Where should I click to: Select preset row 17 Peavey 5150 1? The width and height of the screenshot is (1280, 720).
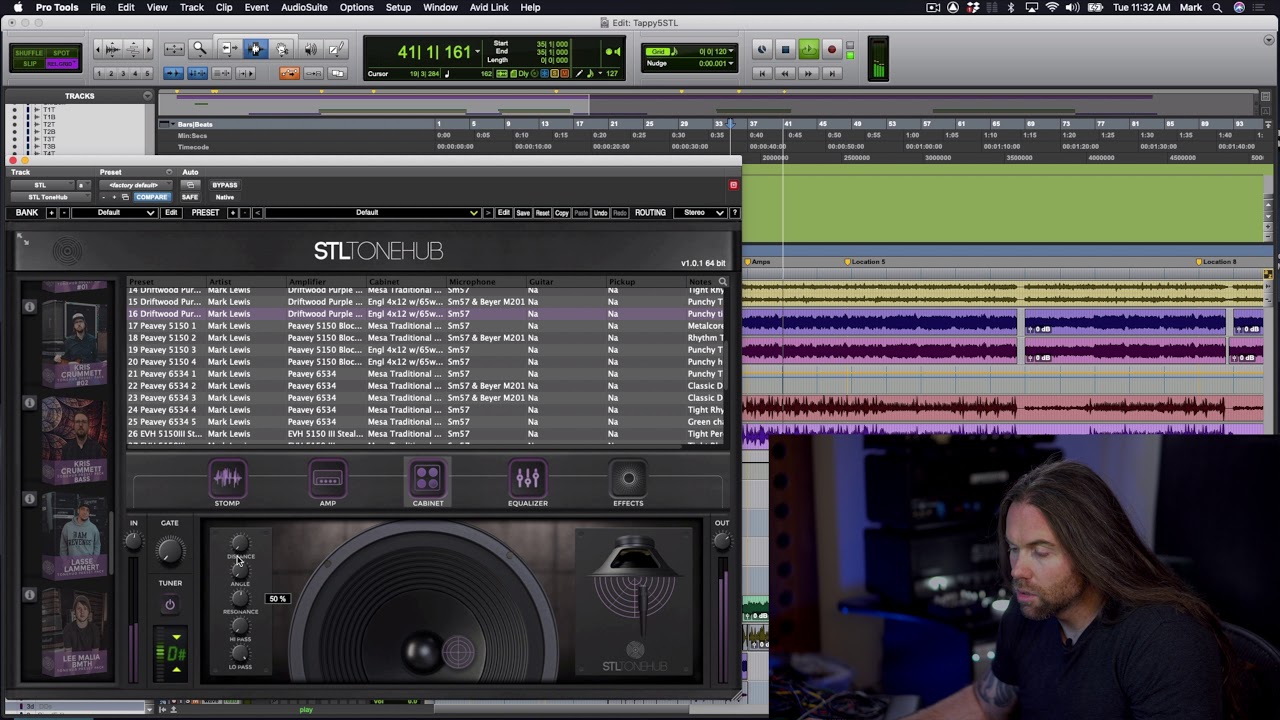tap(426, 326)
